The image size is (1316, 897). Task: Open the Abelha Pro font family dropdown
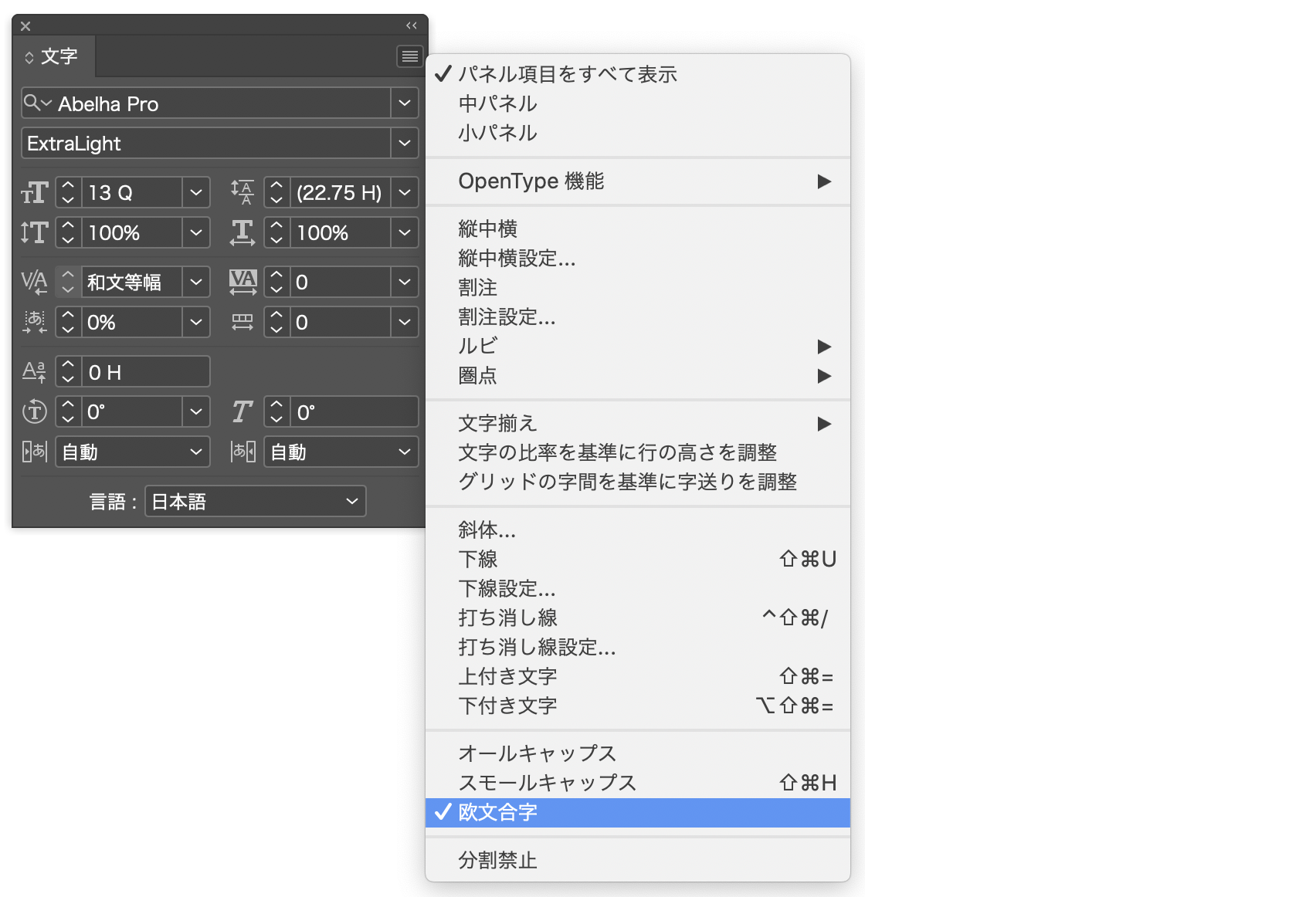coord(405,103)
